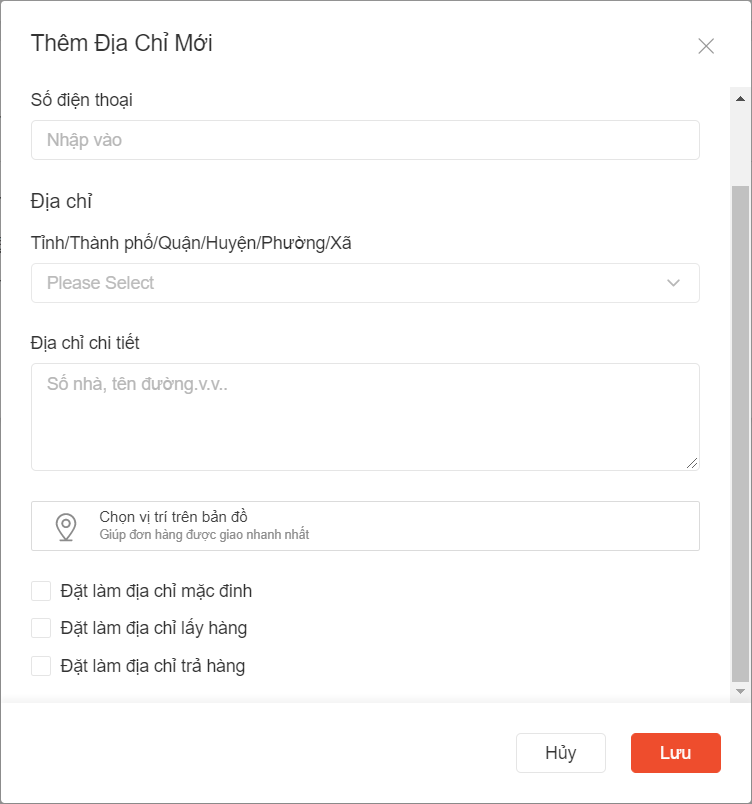Enable Đặt làm địa chỉ mặc định checkbox

pyautogui.click(x=41, y=591)
